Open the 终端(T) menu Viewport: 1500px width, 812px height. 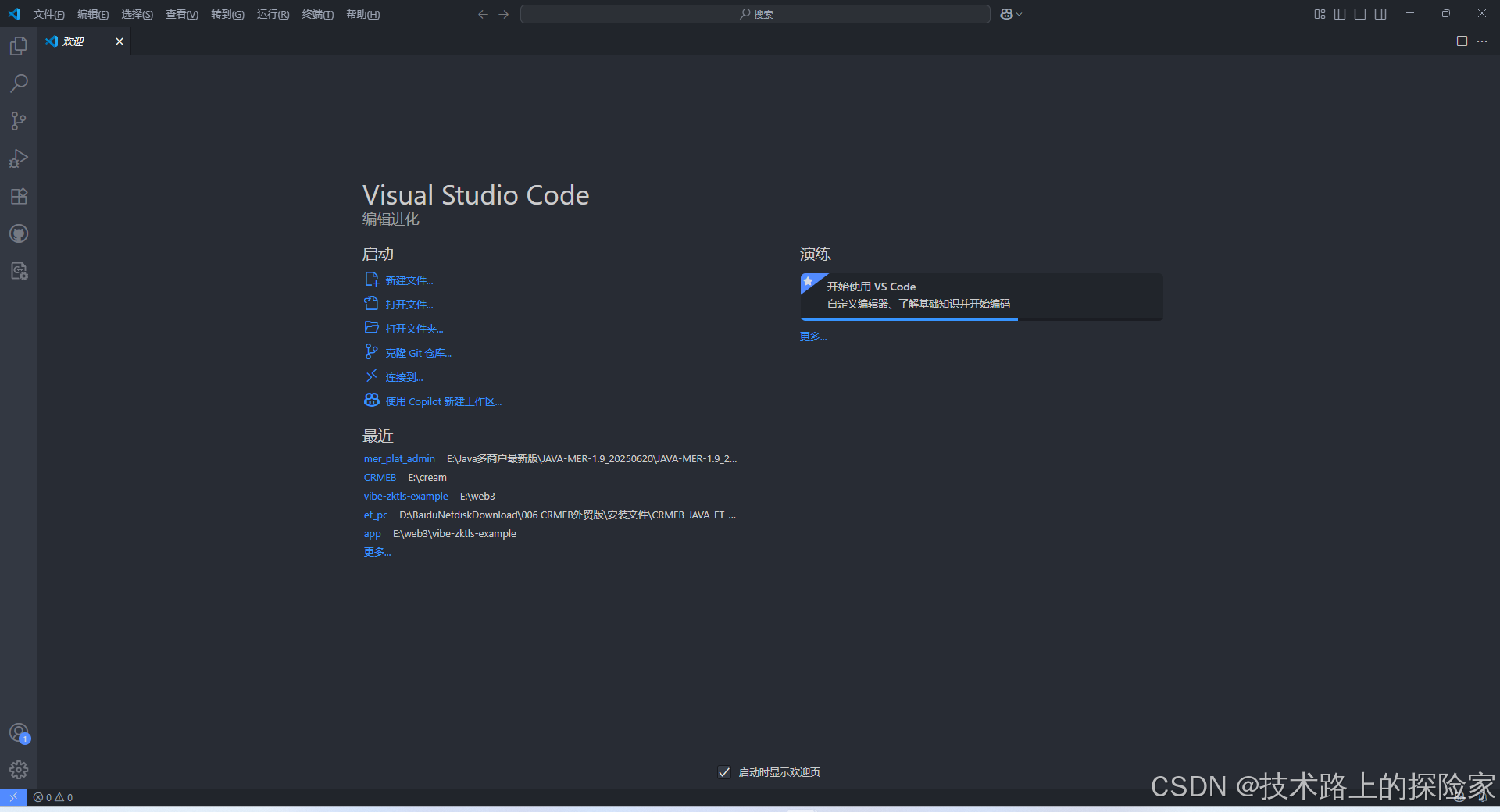click(317, 14)
